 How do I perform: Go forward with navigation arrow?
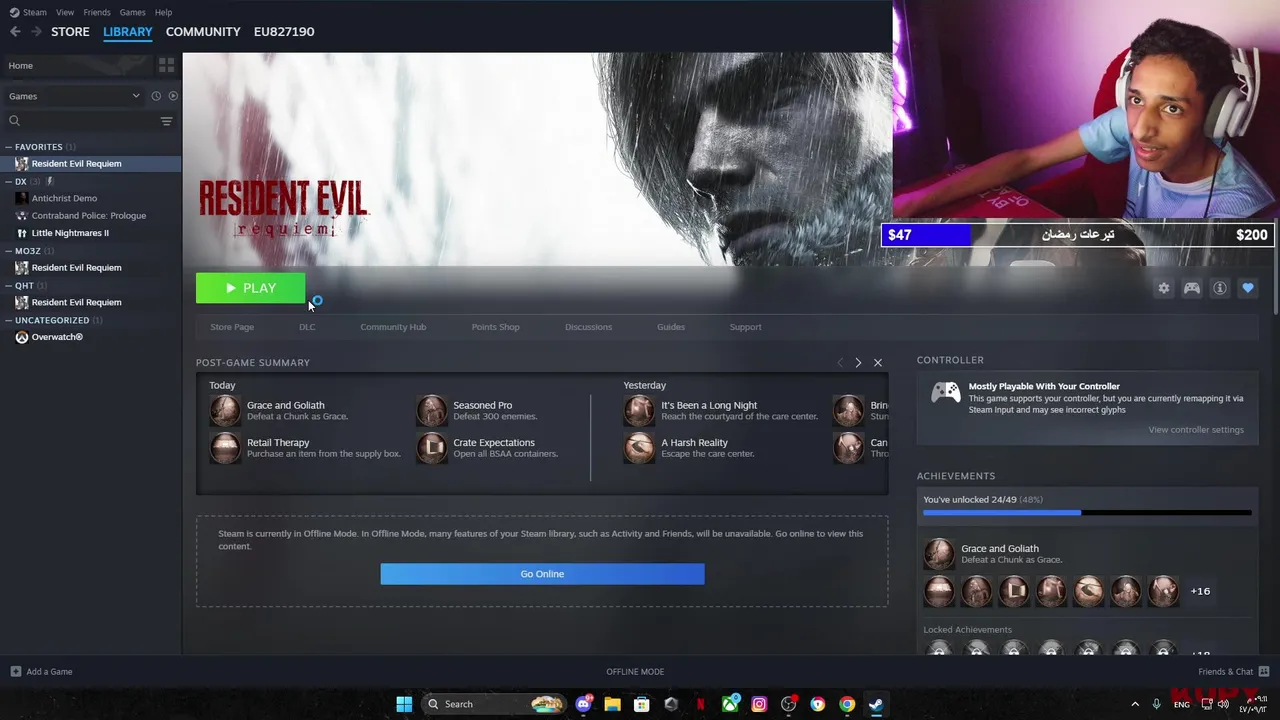[x=36, y=31]
